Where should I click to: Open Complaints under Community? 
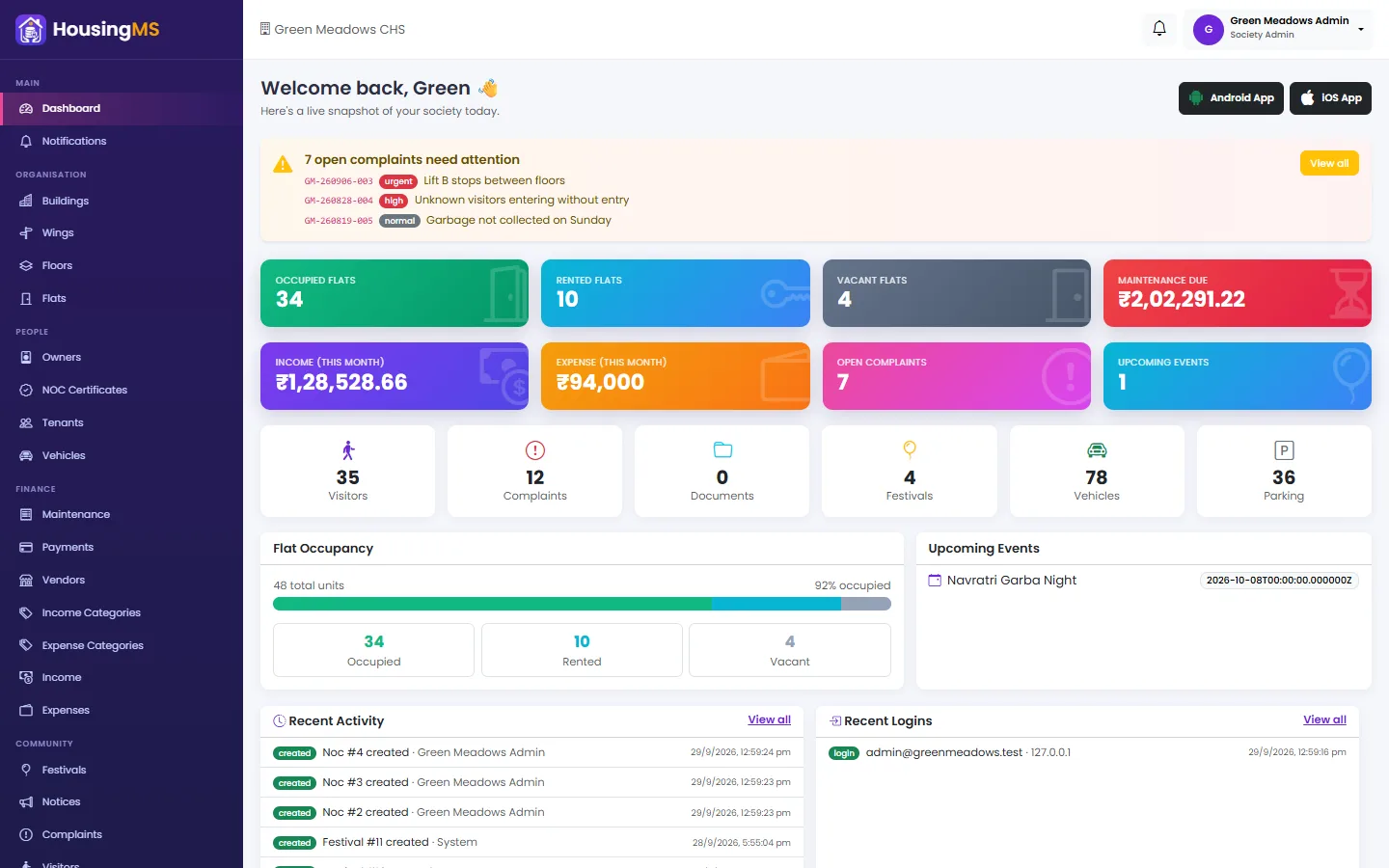[x=122, y=835]
